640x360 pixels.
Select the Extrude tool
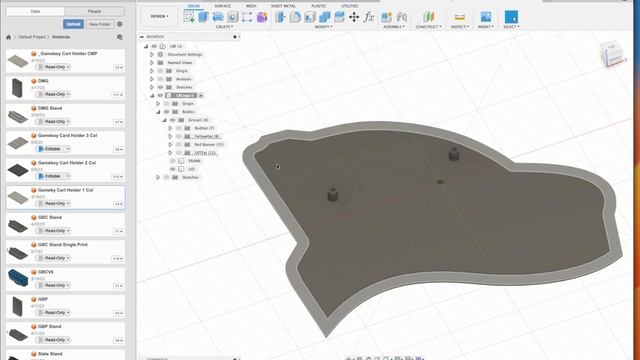click(x=203, y=17)
